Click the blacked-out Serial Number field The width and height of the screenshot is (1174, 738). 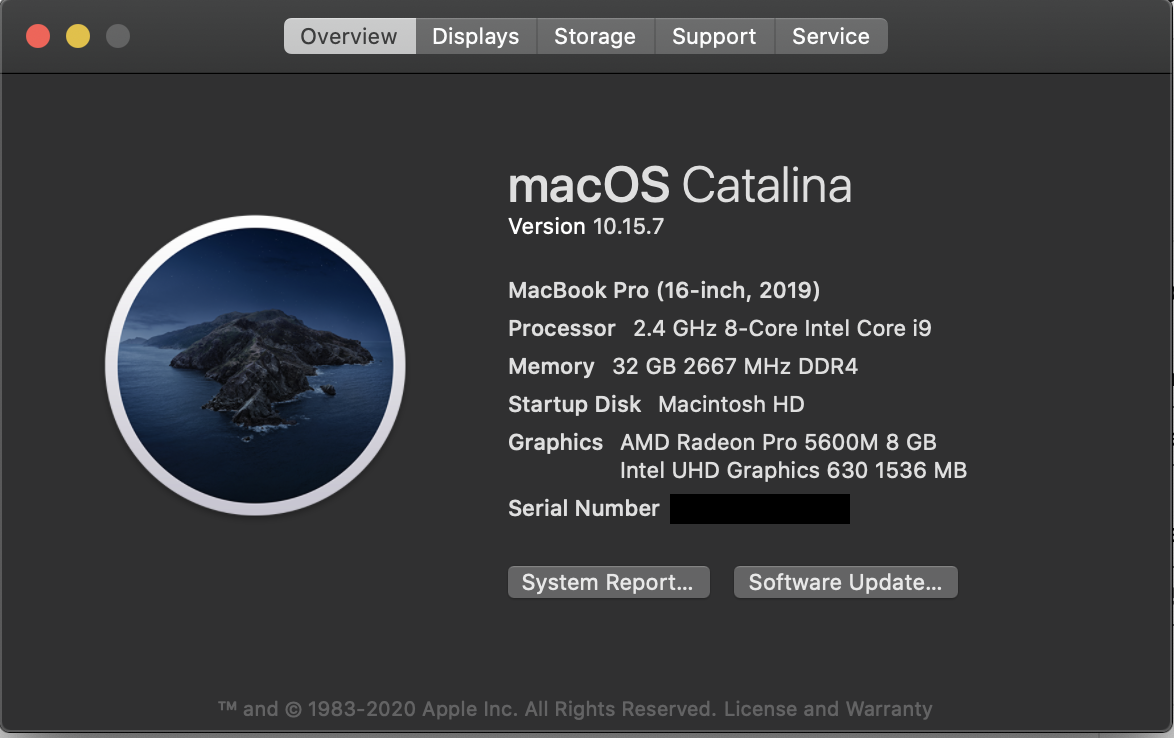click(759, 509)
